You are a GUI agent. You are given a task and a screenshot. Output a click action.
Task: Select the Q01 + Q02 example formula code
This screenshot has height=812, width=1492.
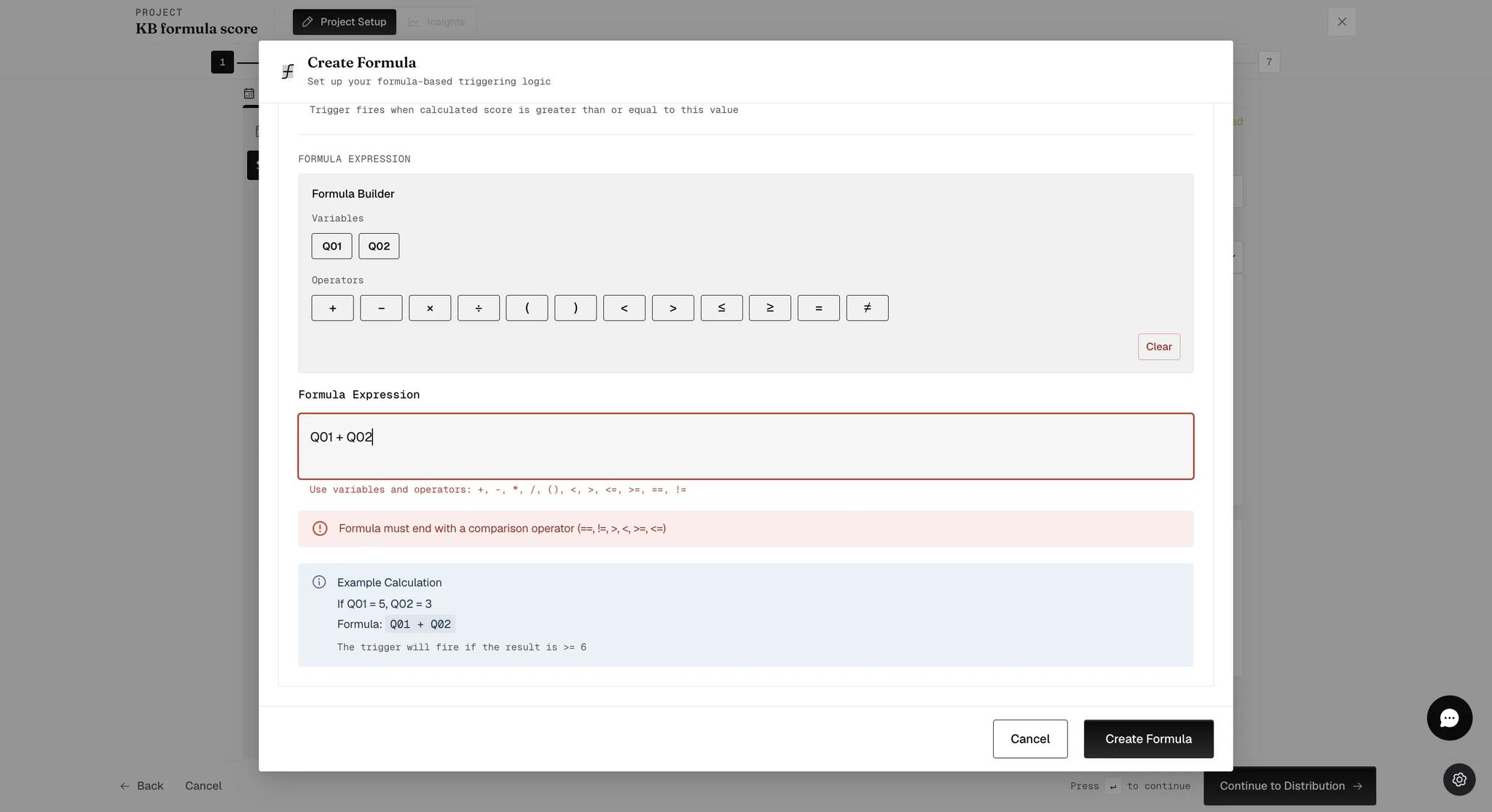(420, 624)
